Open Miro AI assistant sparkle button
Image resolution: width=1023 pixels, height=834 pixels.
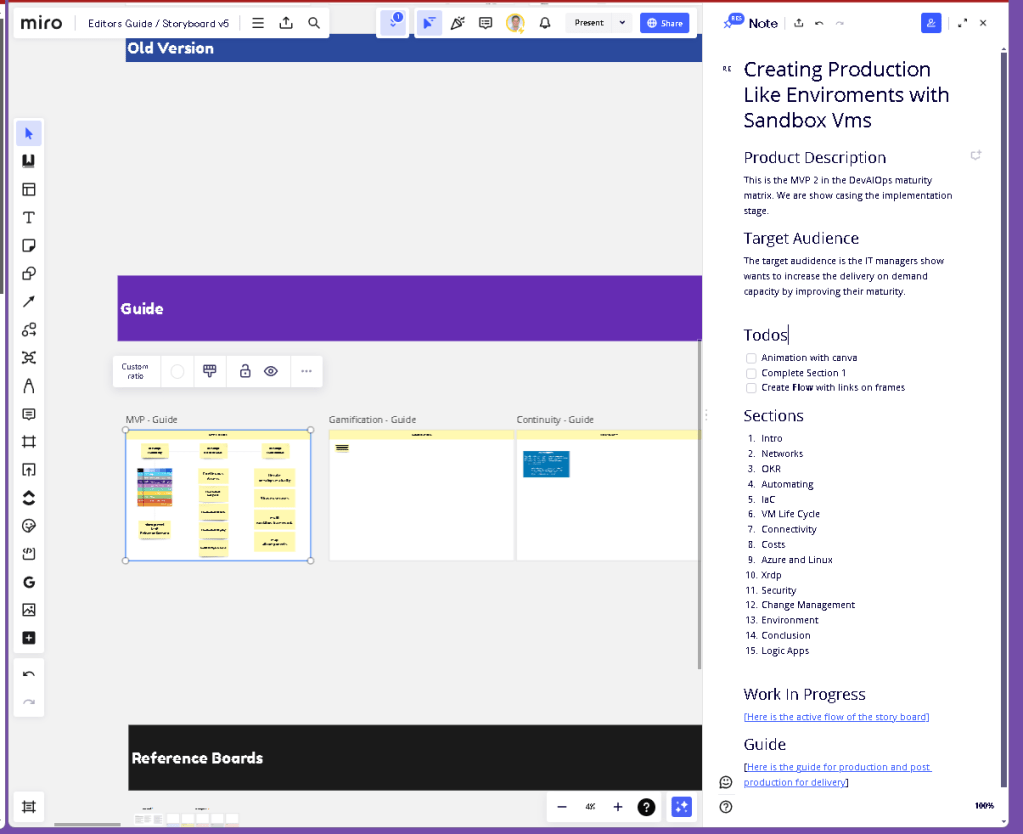tap(681, 807)
